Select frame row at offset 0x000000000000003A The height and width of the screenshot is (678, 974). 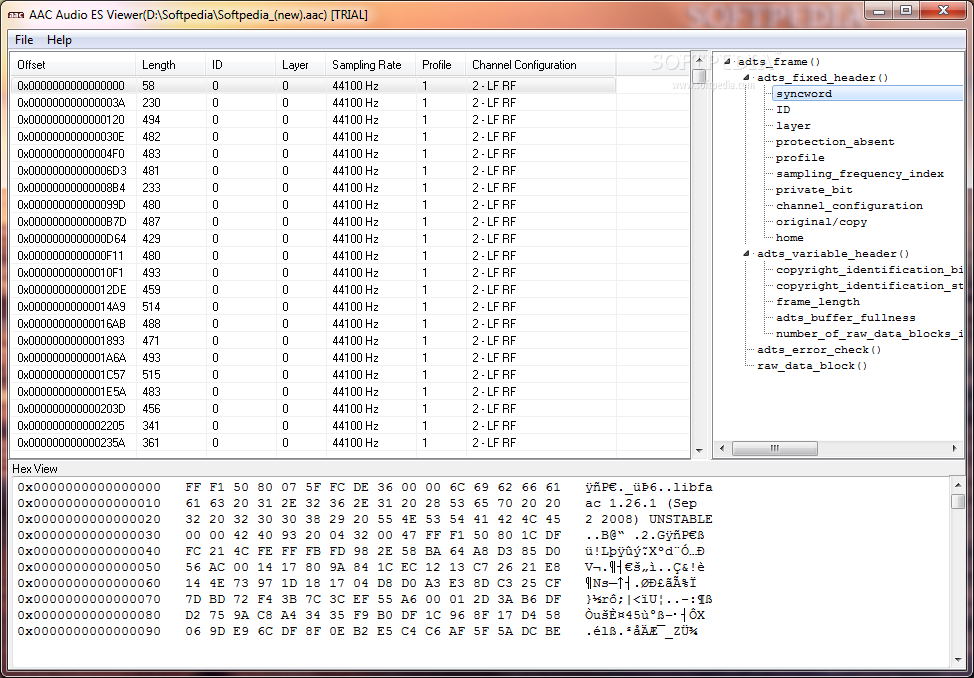[314, 103]
